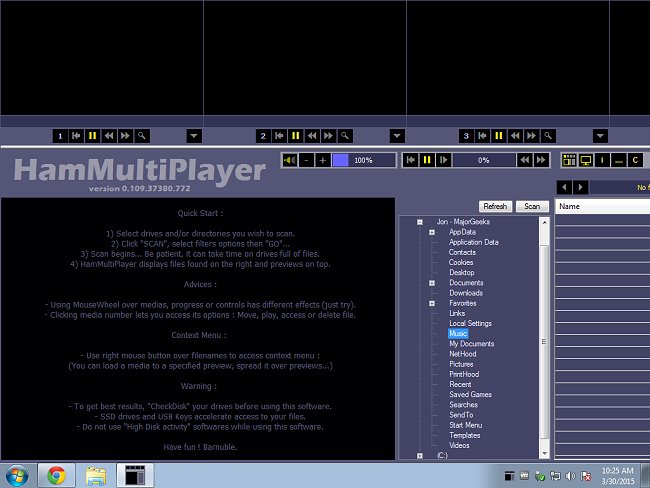
Task: Open Google Chrome from the taskbar
Action: [56, 475]
